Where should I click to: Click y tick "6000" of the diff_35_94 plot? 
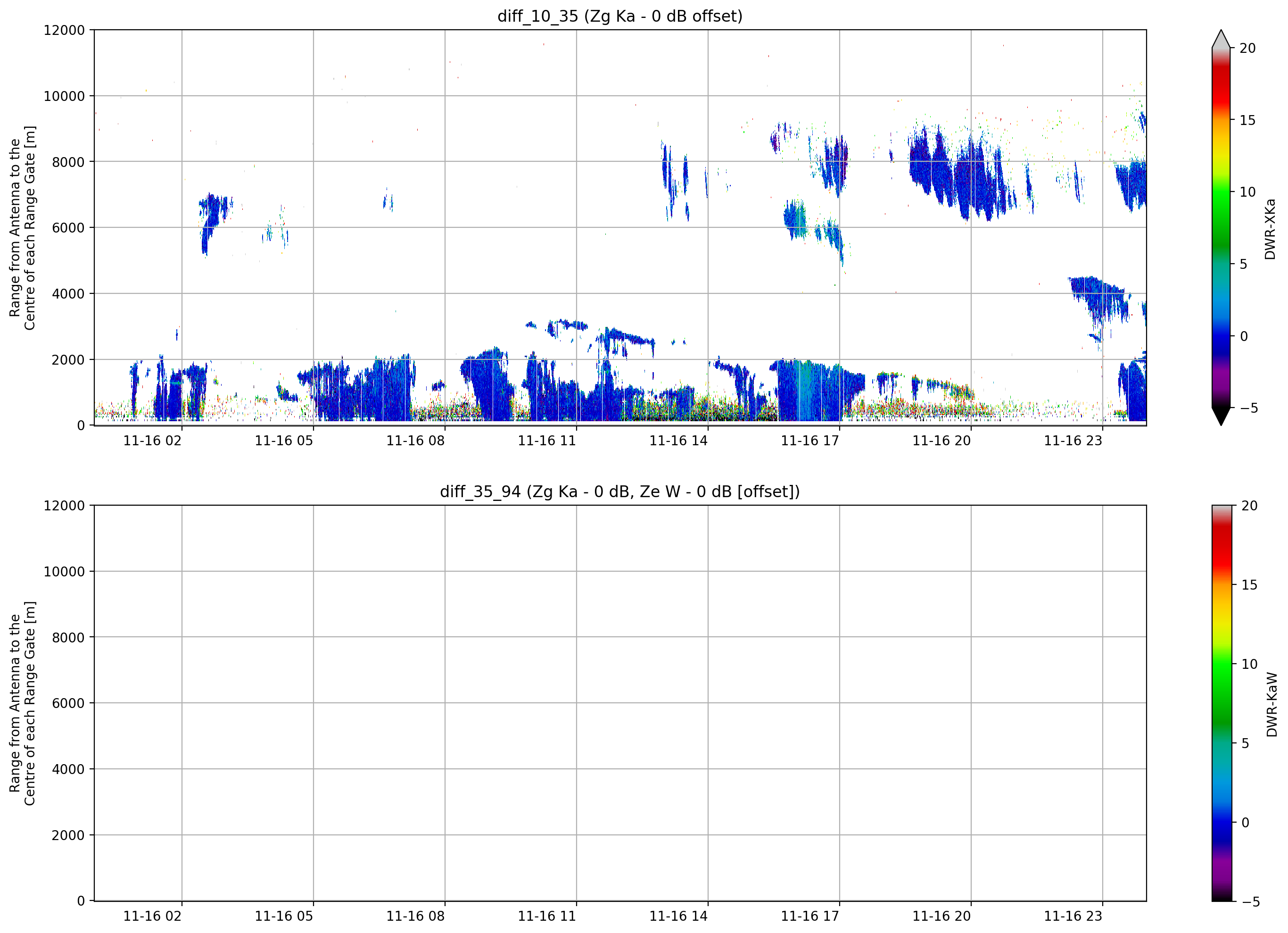[68, 703]
